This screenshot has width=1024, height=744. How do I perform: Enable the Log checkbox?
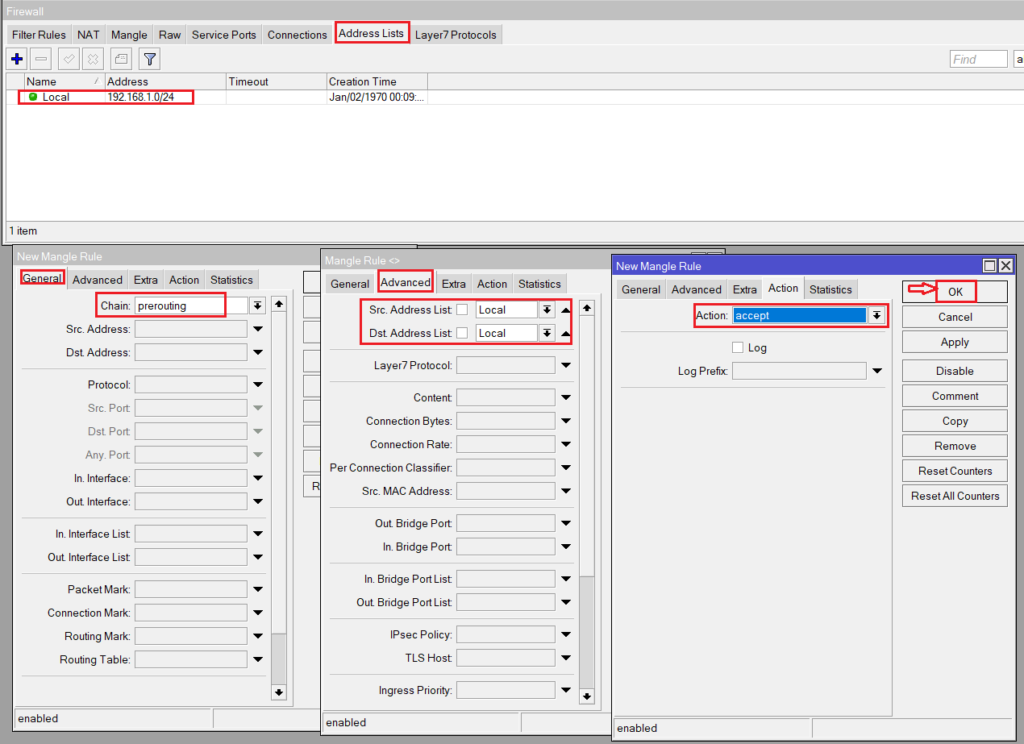tap(738, 348)
